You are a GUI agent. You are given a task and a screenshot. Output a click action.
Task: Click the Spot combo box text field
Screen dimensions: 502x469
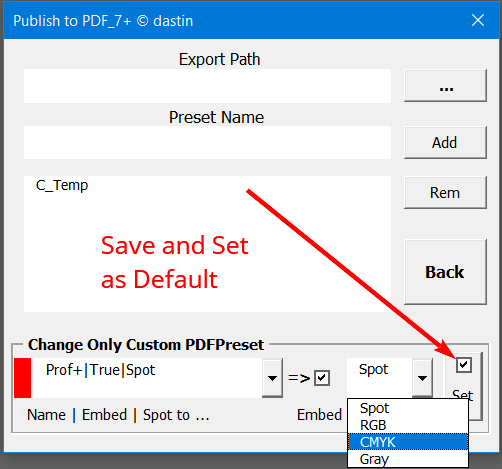[380, 378]
